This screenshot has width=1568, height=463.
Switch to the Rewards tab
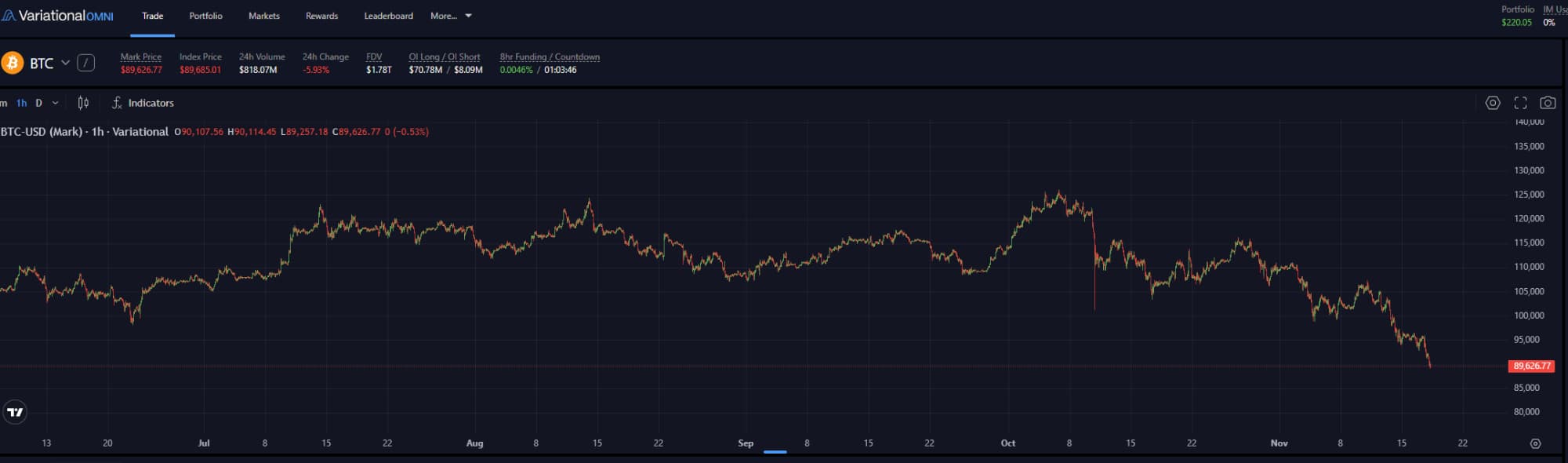pos(321,16)
